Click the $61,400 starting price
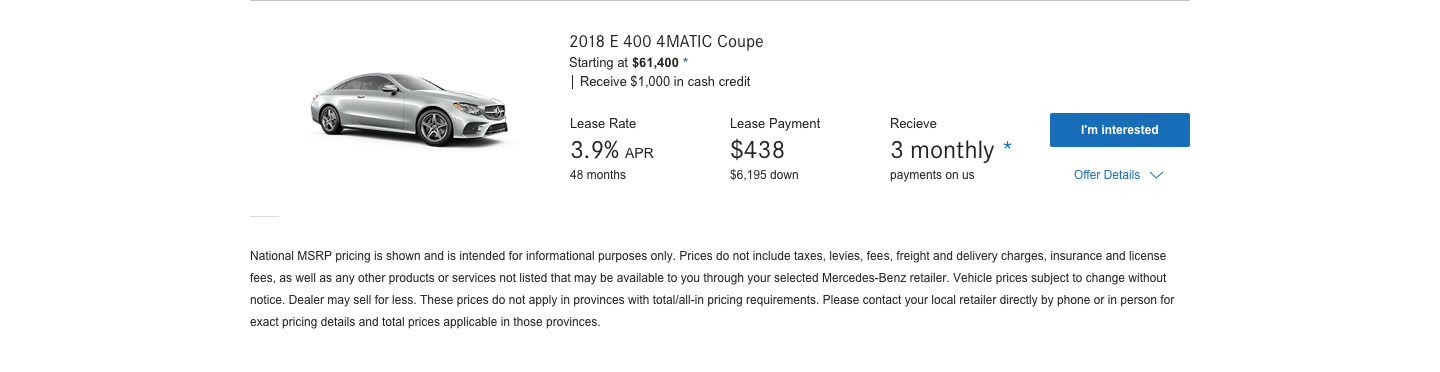Screen dimensions: 1440x372 coord(655,63)
